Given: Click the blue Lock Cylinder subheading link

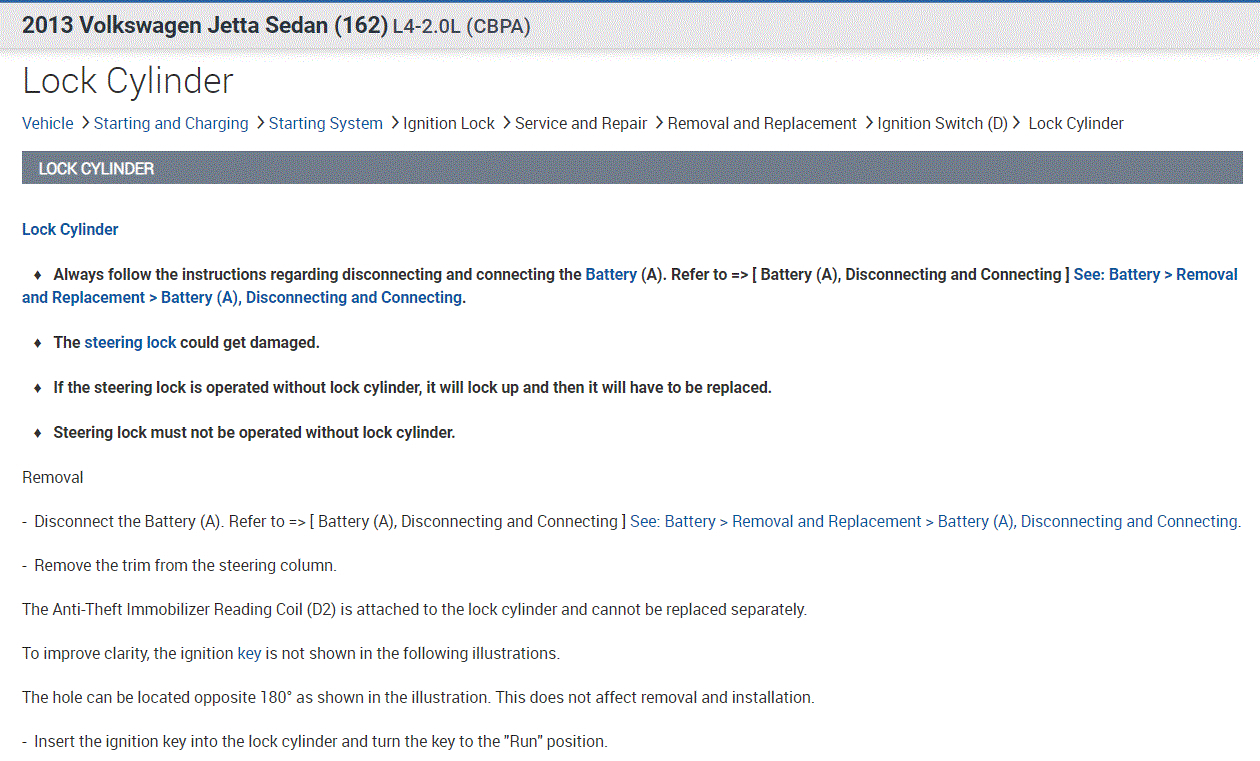Looking at the screenshot, I should point(70,229).
